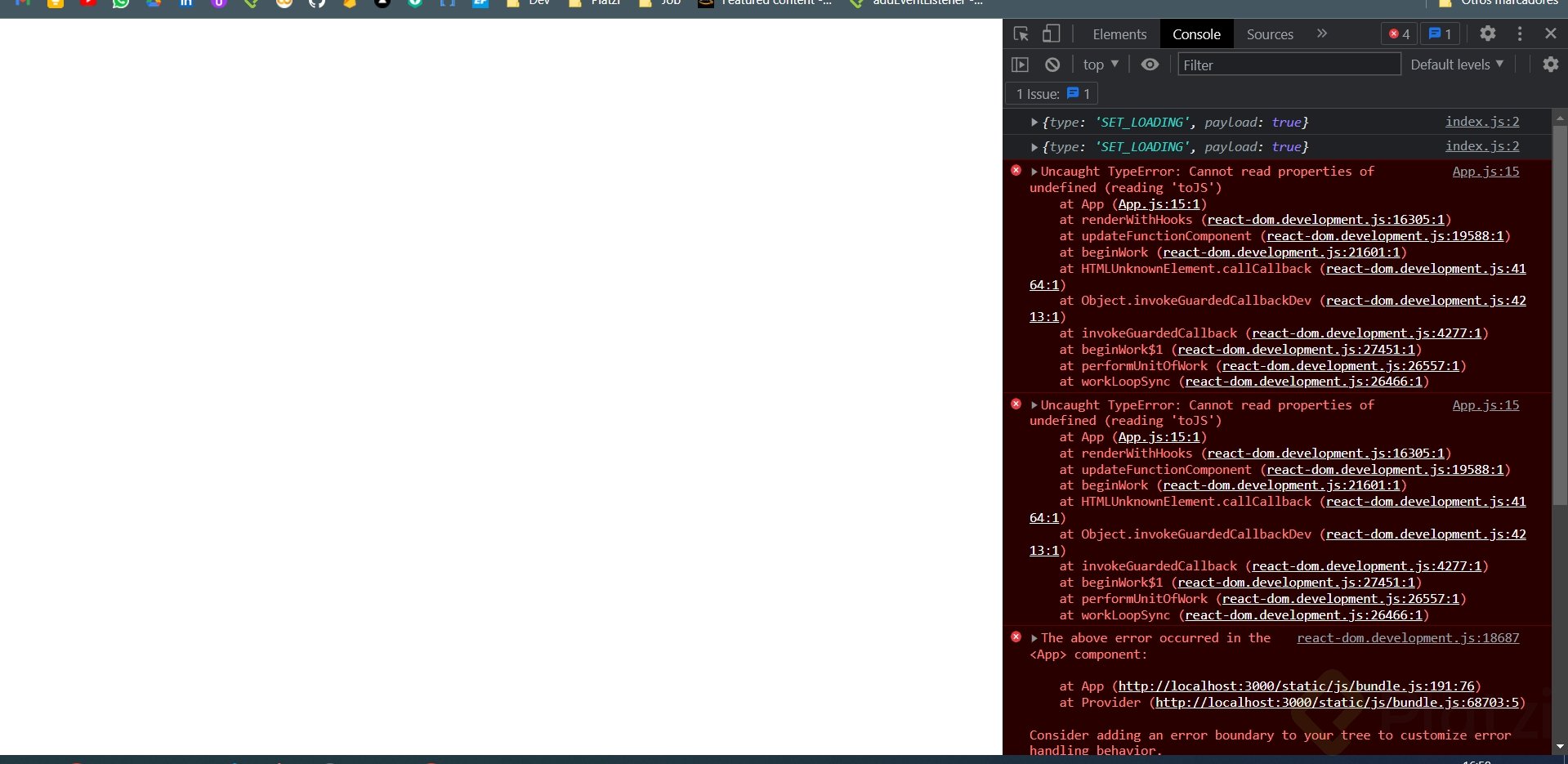Image resolution: width=1568 pixels, height=764 pixels.
Task: Open DevTools settings gear icon
Action: coord(1488,34)
